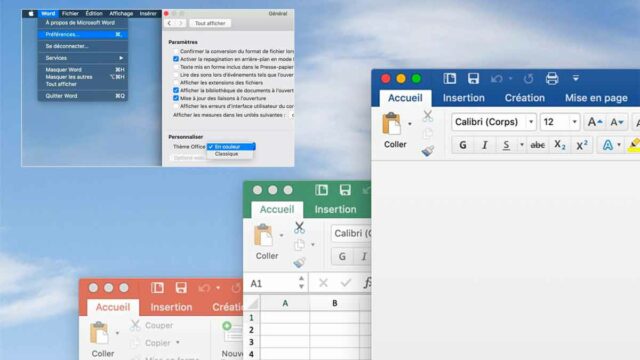Image resolution: width=640 pixels, height=360 pixels.
Task: Apply subscript X₂ in Word's ribbon
Action: [560, 145]
